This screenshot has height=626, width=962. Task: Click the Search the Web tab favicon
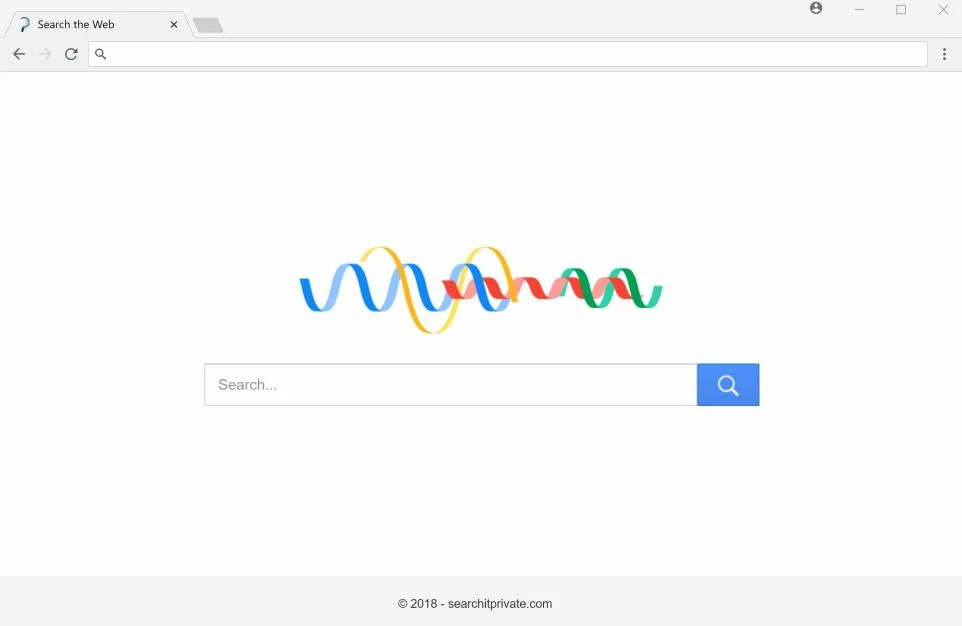click(25, 25)
